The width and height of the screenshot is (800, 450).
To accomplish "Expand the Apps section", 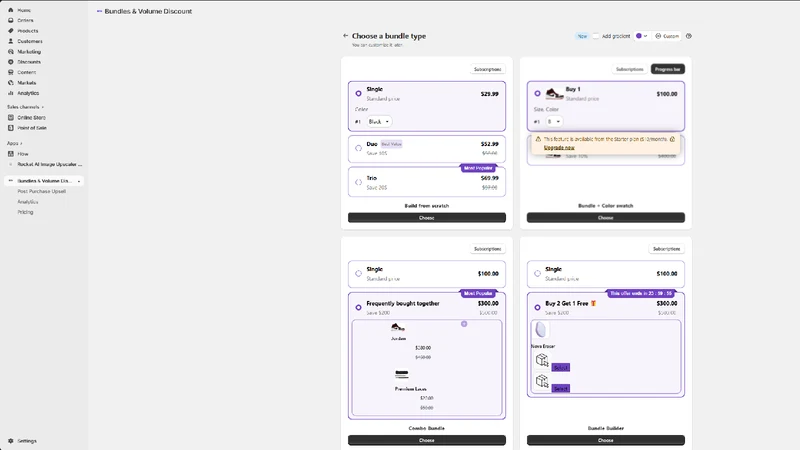I will coord(14,143).
